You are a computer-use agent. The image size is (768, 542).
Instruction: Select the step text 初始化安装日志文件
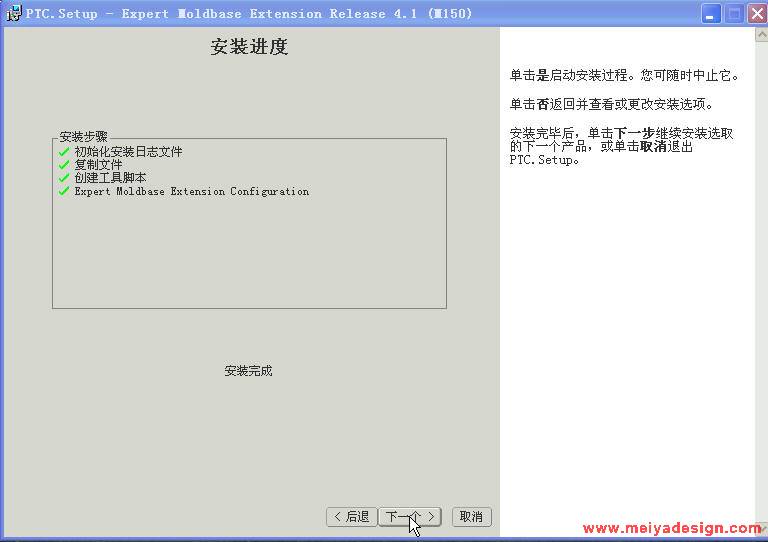128,152
